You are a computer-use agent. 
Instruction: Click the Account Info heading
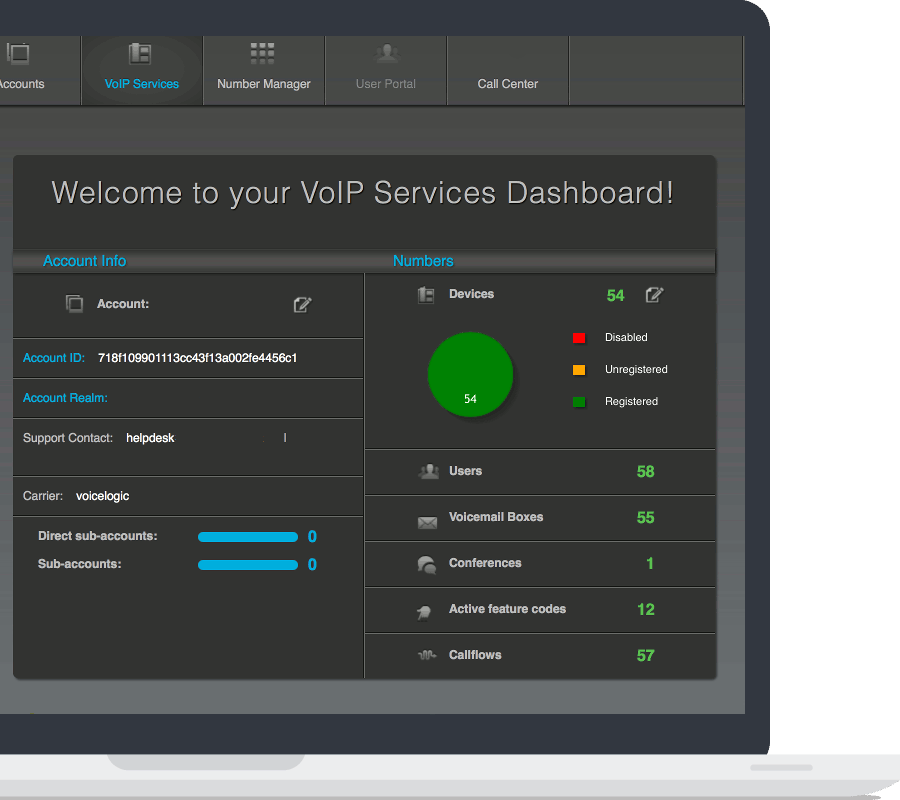[x=84, y=261]
